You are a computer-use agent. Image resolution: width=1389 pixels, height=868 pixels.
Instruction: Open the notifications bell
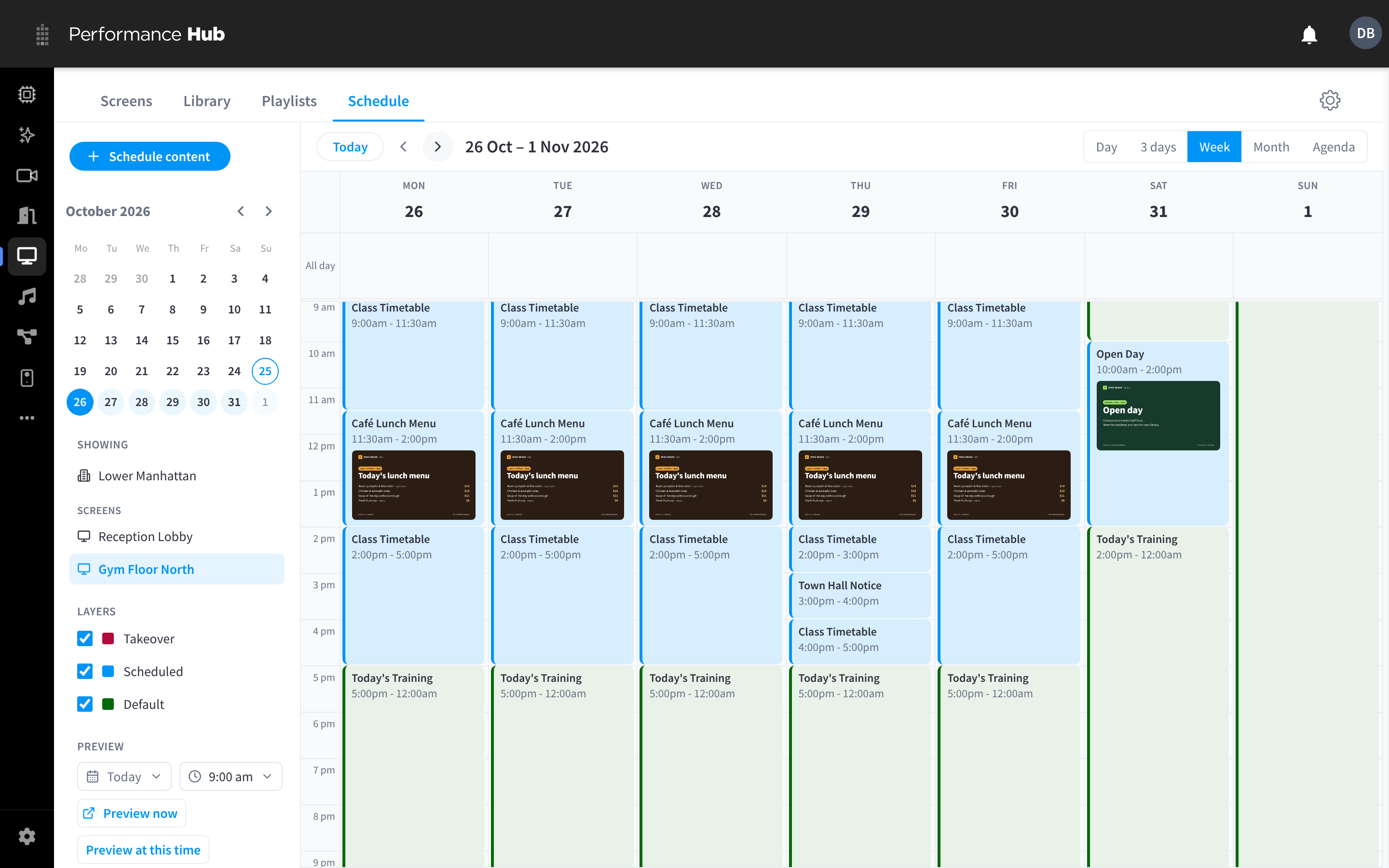(x=1308, y=34)
